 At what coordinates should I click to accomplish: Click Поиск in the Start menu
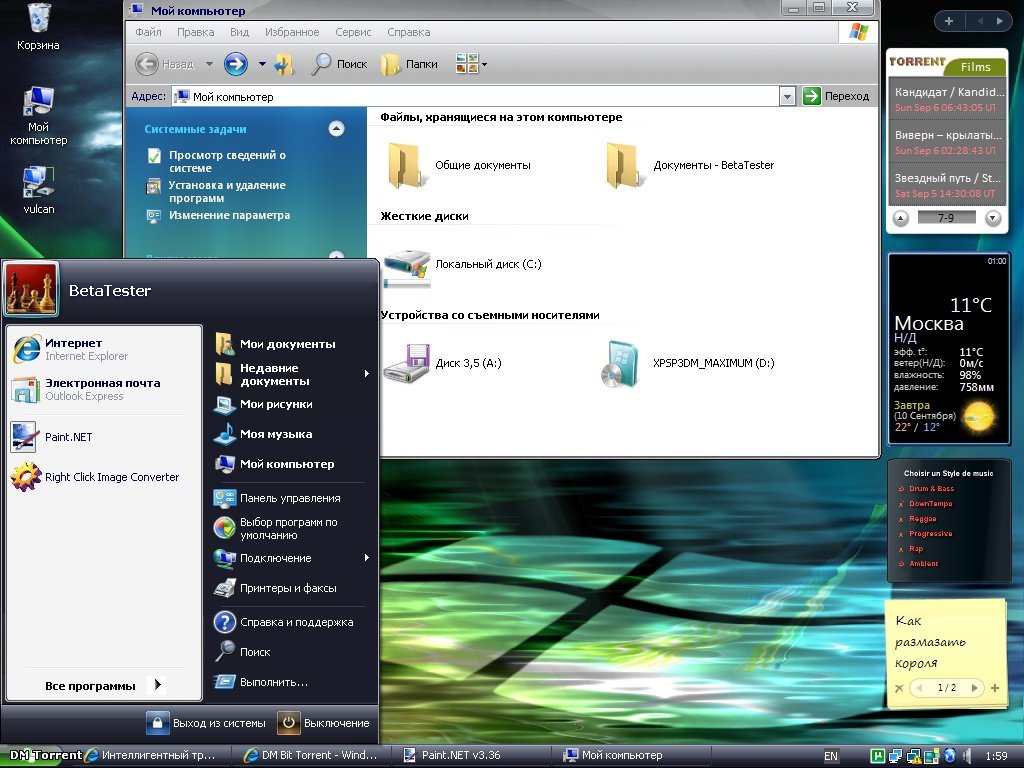point(242,652)
